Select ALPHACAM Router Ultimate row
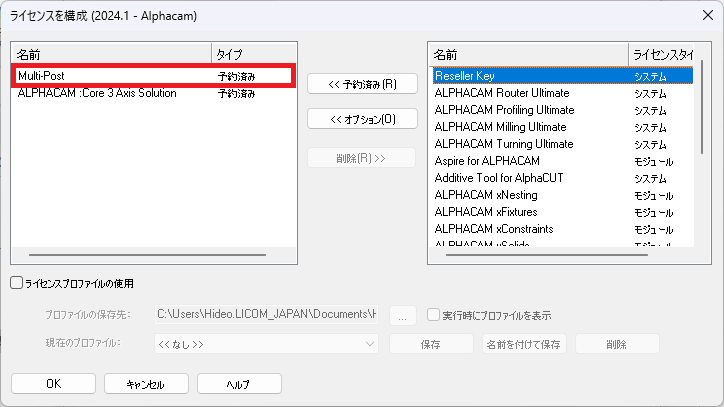This screenshot has width=724, height=407. (x=563, y=93)
